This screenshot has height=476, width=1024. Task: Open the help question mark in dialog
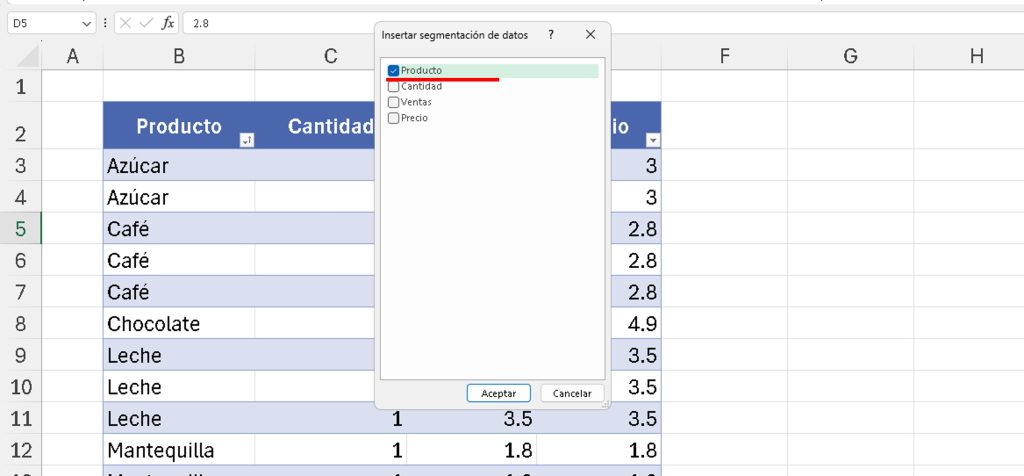(x=550, y=35)
